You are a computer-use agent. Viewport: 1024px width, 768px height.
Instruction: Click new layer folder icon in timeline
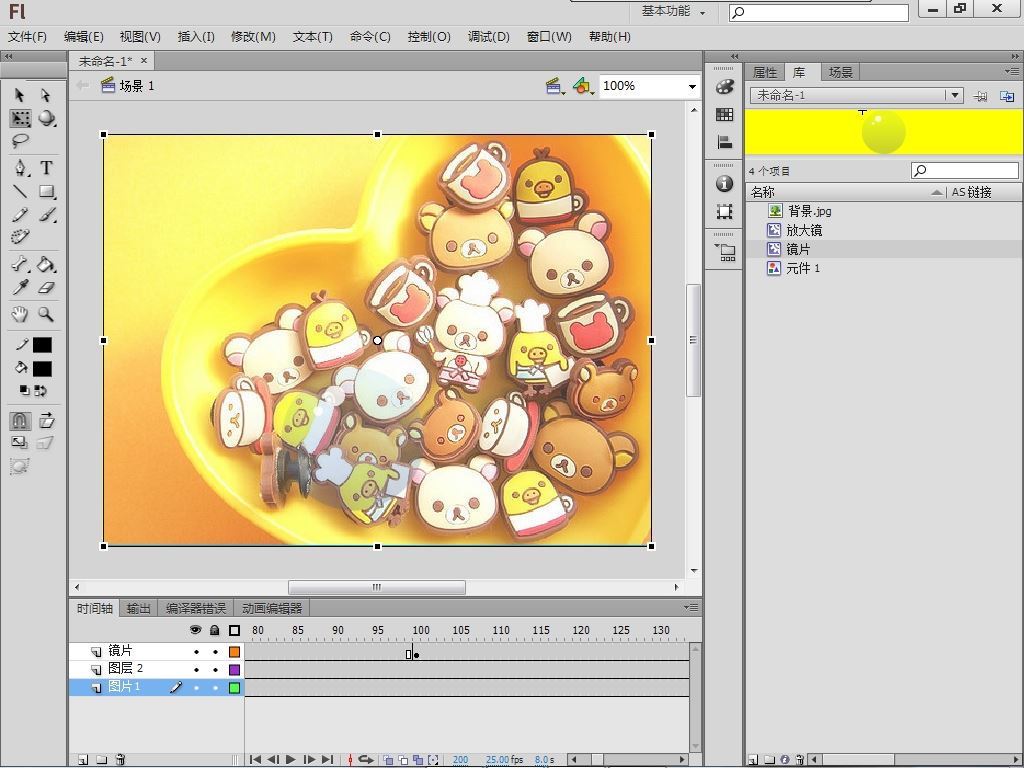[102, 760]
